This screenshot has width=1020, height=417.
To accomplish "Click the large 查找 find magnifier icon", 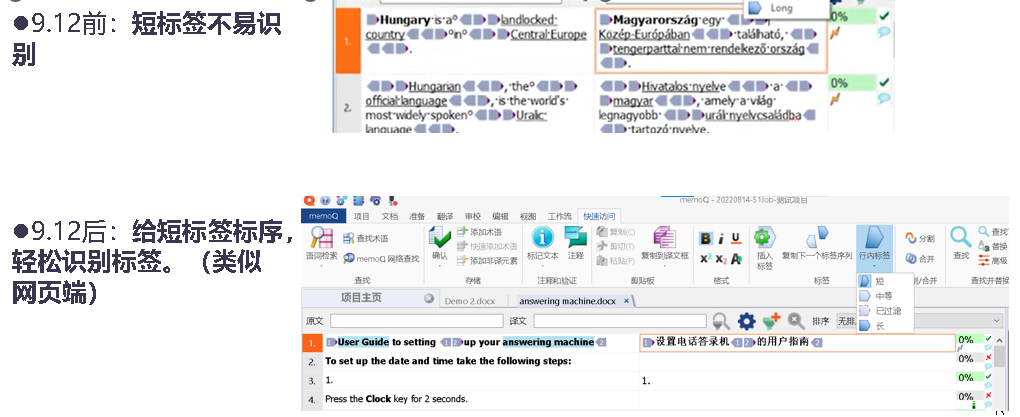I will point(960,237).
